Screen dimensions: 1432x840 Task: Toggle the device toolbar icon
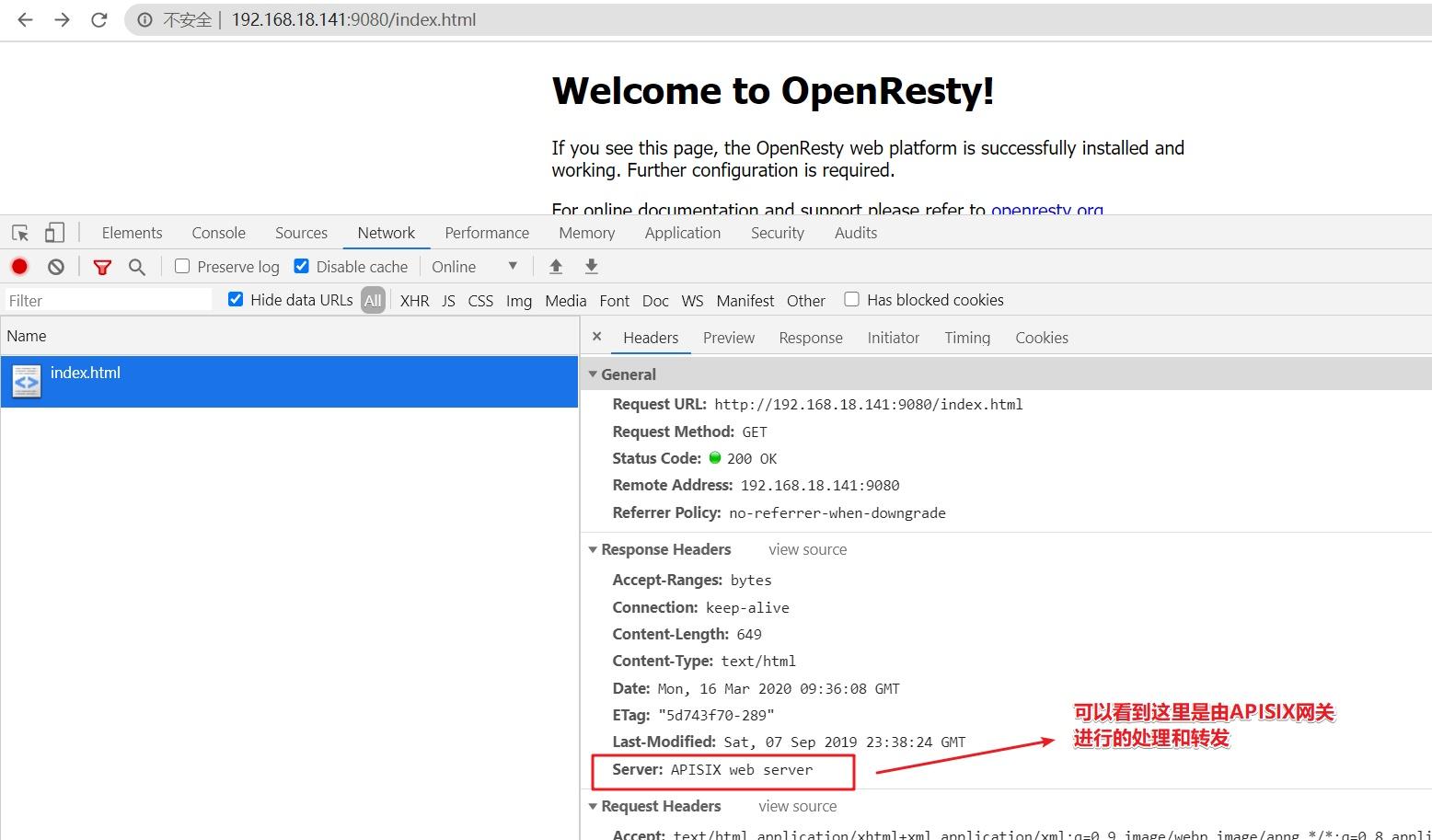54,233
